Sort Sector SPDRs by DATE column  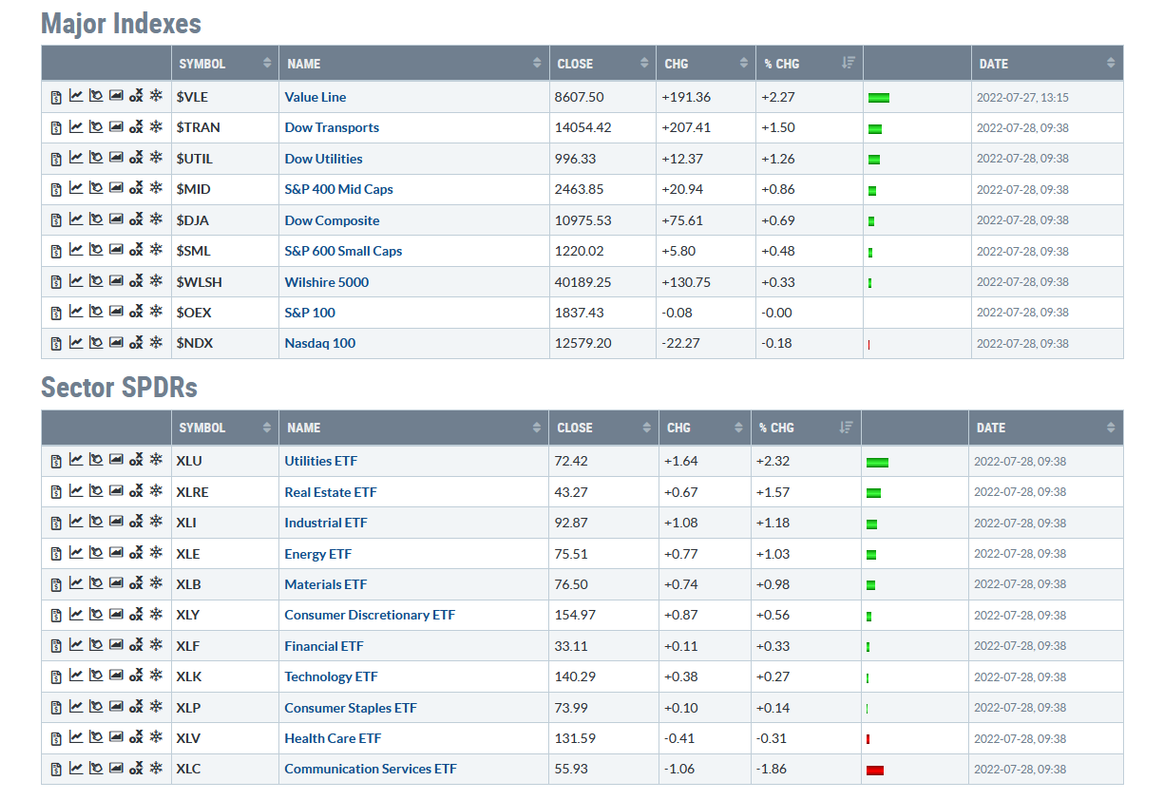[x=1045, y=428]
